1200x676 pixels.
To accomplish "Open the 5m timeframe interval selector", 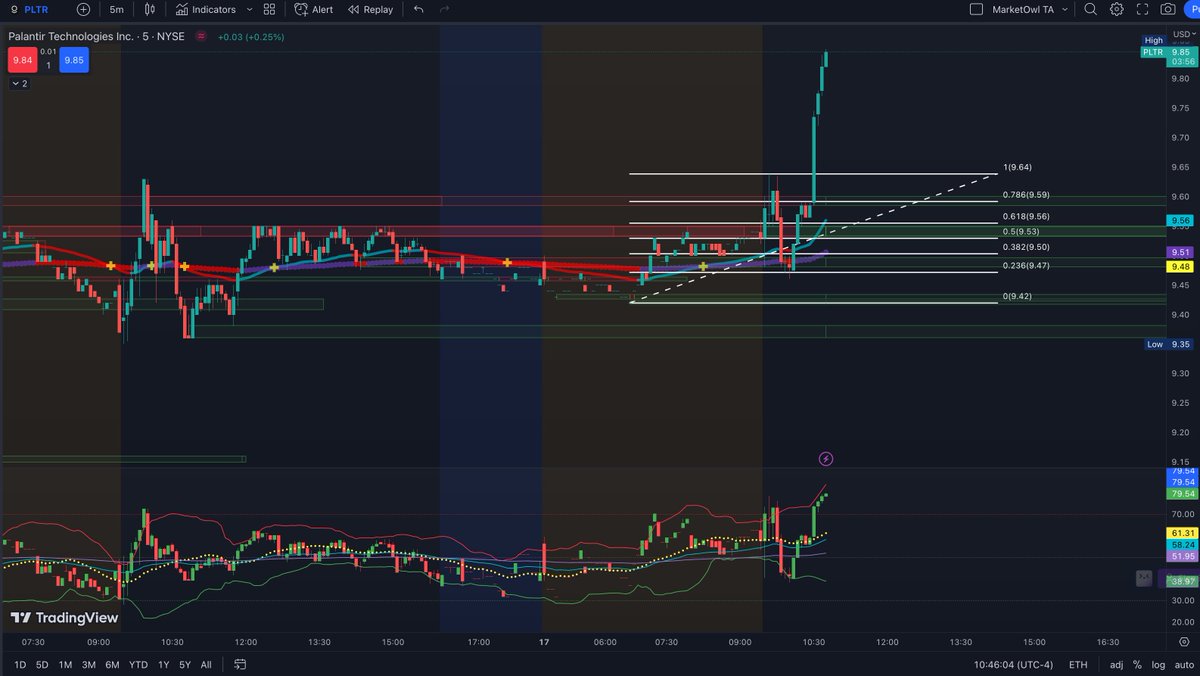I will click(x=117, y=9).
